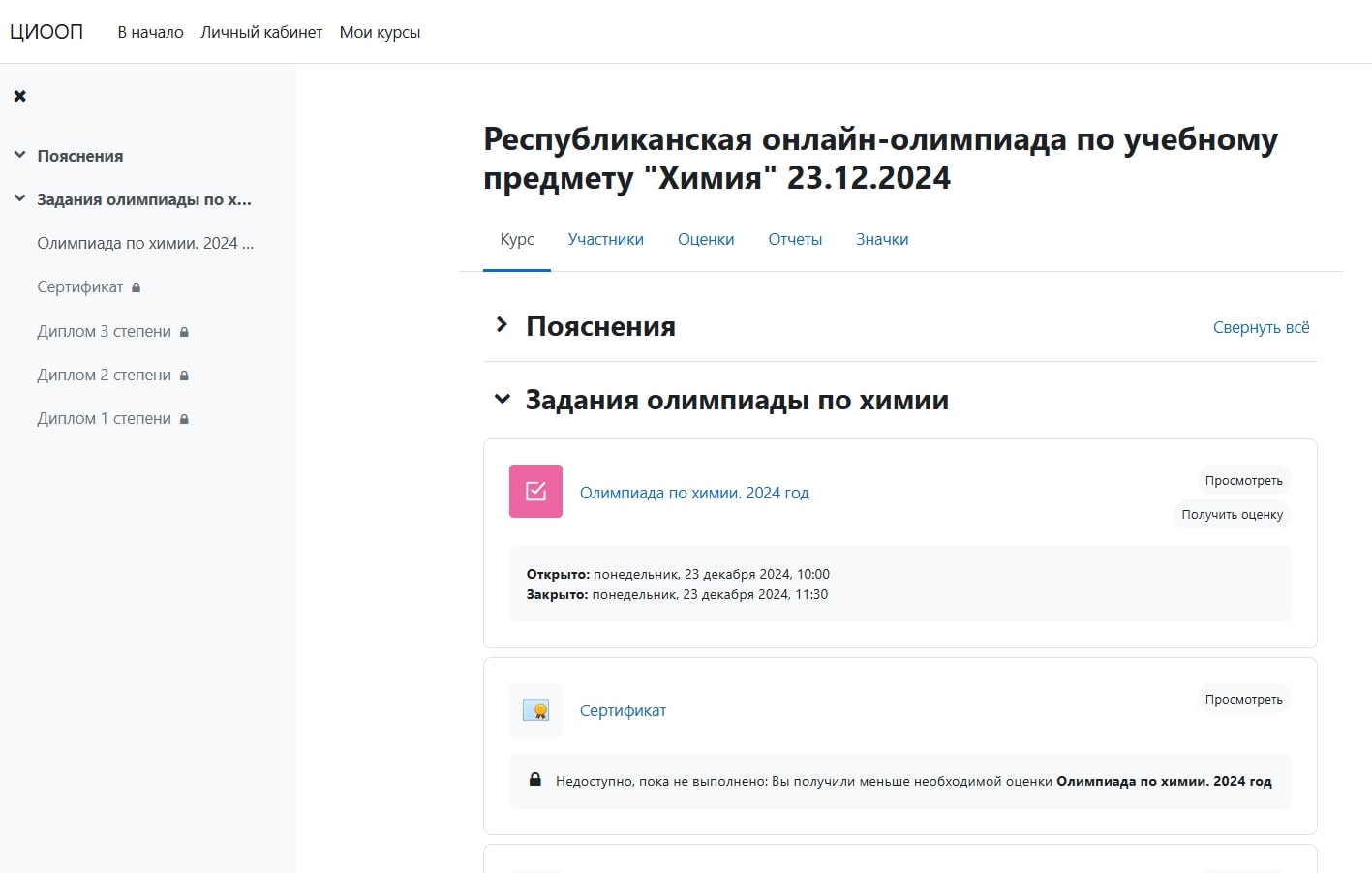1372x873 pixels.
Task: Click lock icon beside Диплом 3 степени
Action: 184,332
